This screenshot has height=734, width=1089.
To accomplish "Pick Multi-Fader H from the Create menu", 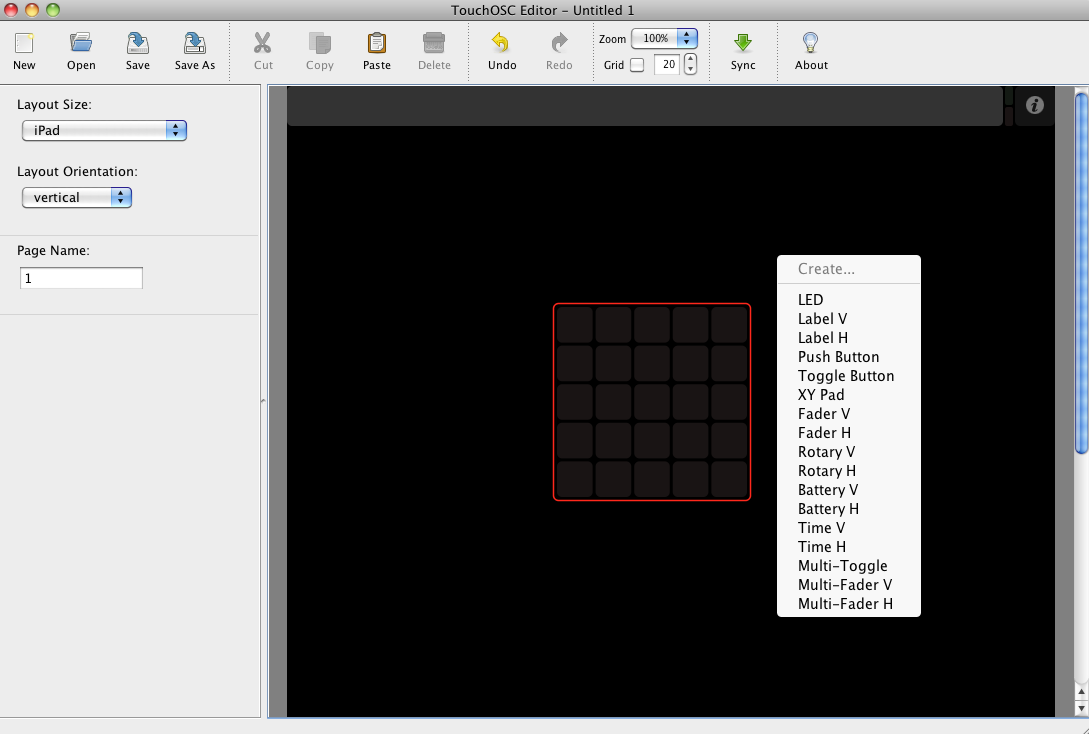I will click(x=845, y=604).
